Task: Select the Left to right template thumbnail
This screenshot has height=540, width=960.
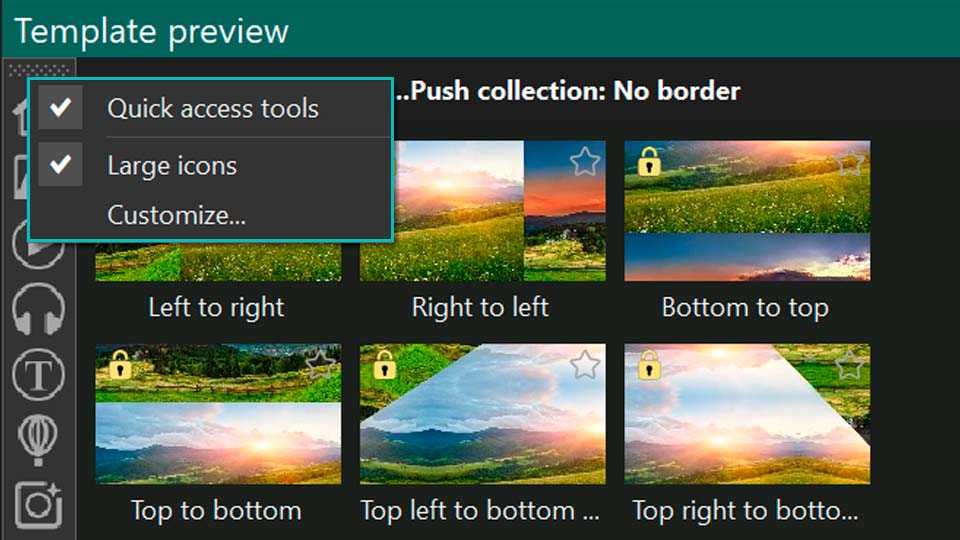Action: [x=218, y=261]
